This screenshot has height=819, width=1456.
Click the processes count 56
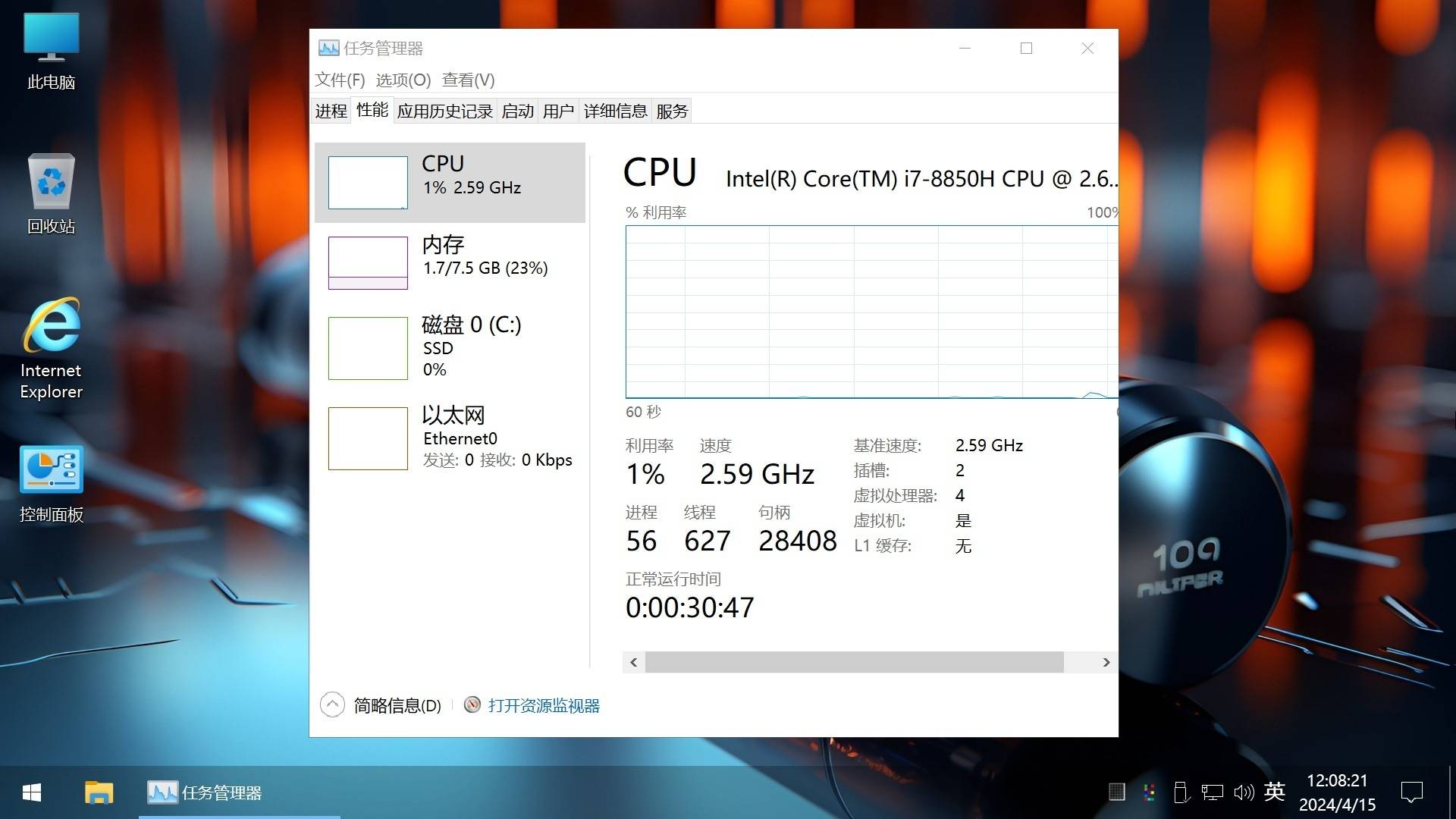point(642,541)
